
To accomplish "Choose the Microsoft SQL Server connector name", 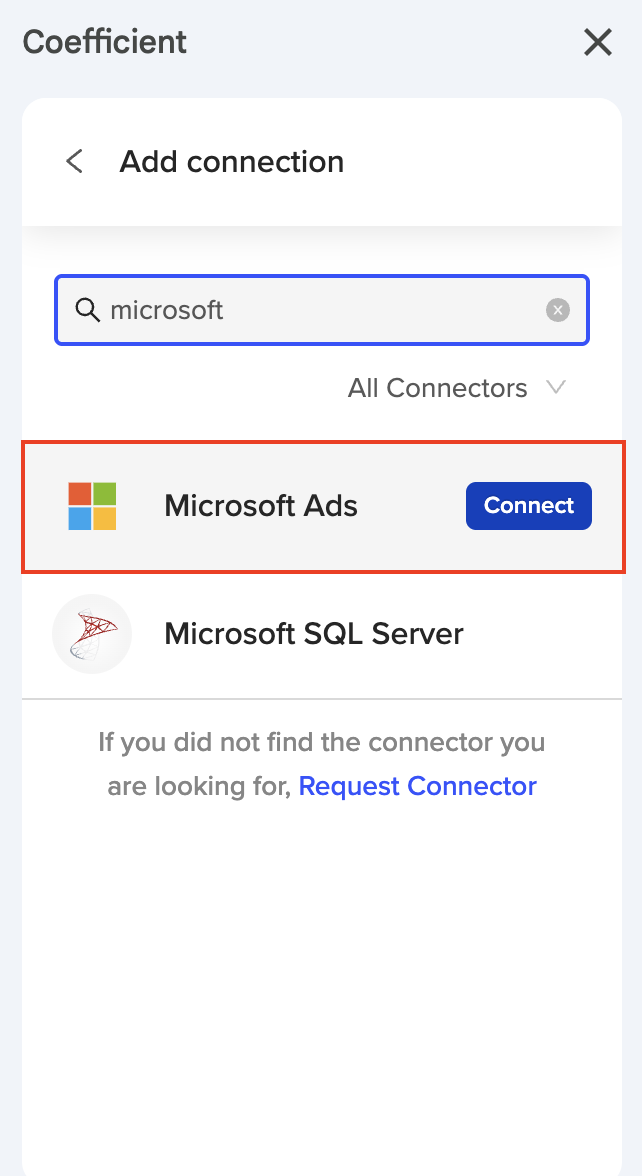I will (x=314, y=634).
